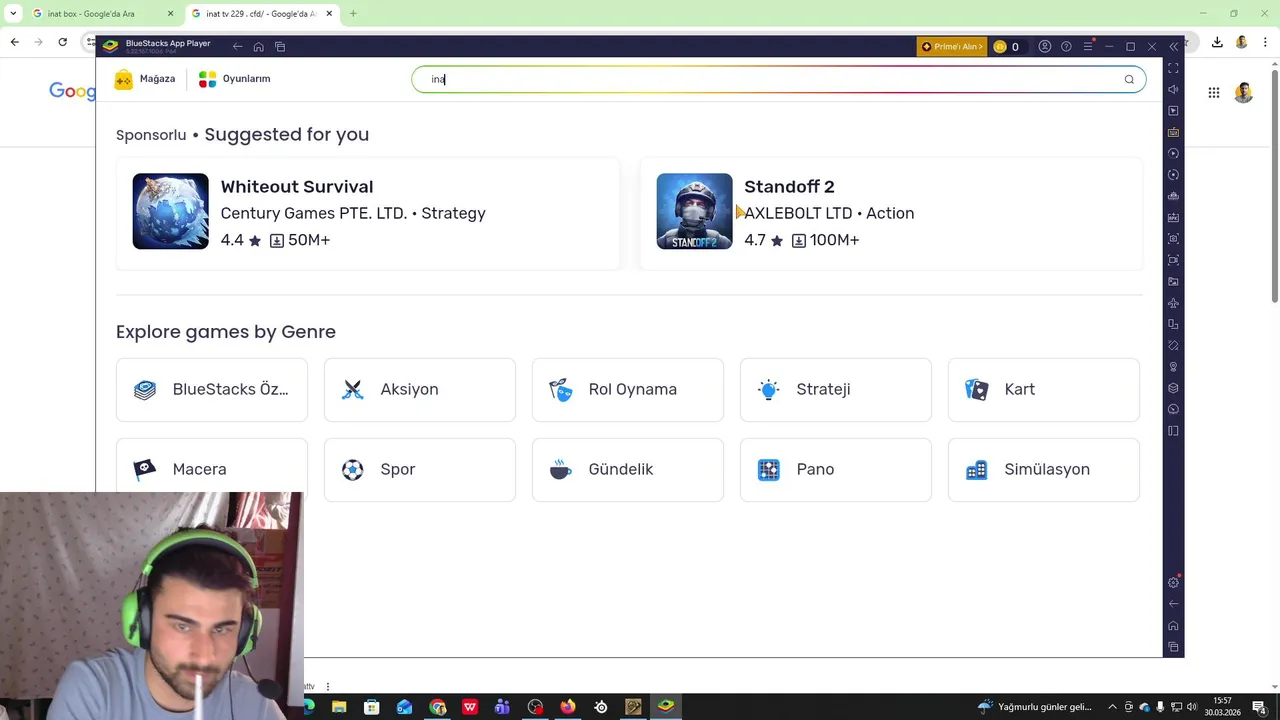Viewport: 1280px width, 720px height.
Task: Toggle BlueStacks airplane mode icon
Action: (1174, 303)
